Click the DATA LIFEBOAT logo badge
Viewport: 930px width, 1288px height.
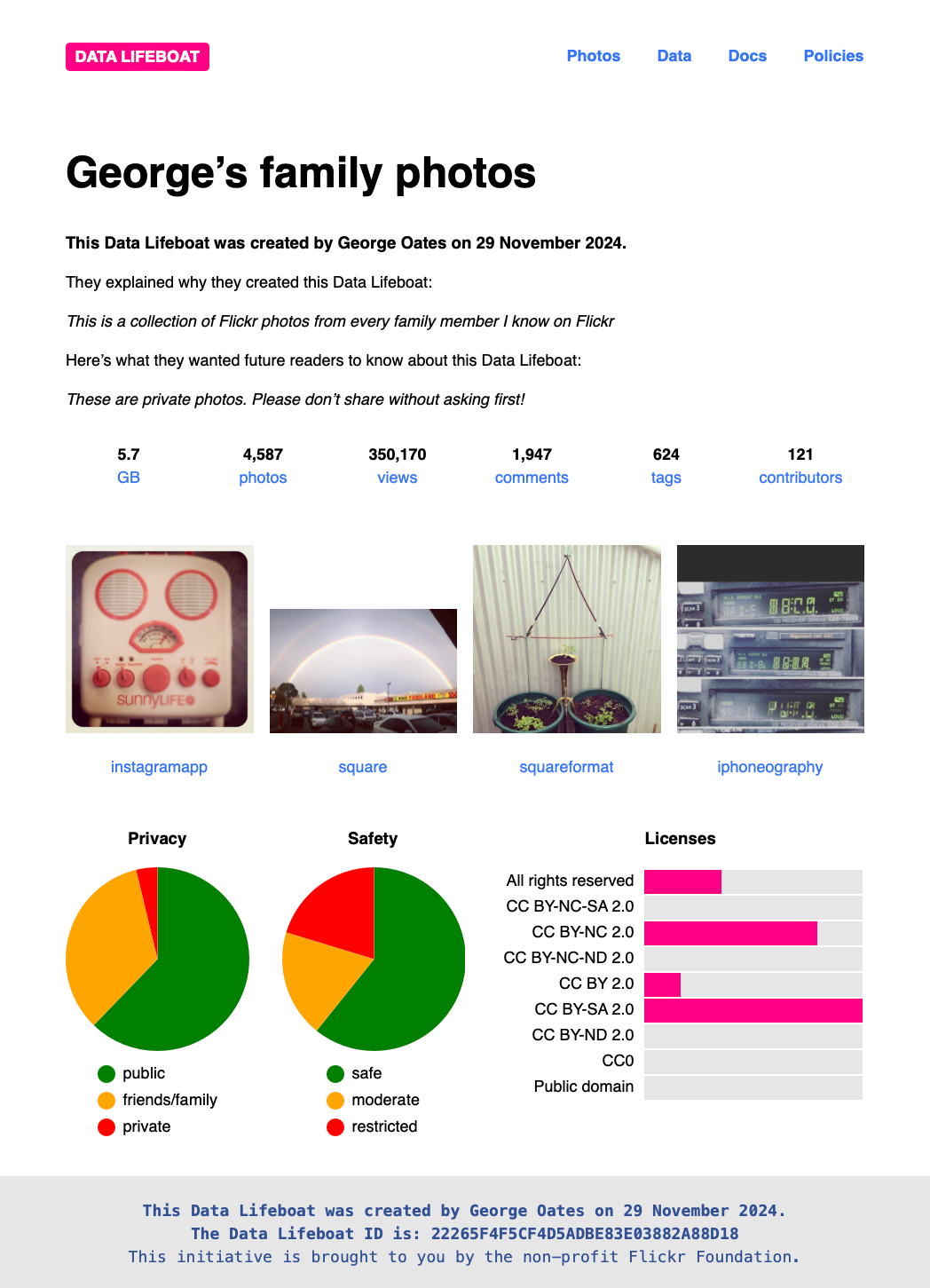138,57
